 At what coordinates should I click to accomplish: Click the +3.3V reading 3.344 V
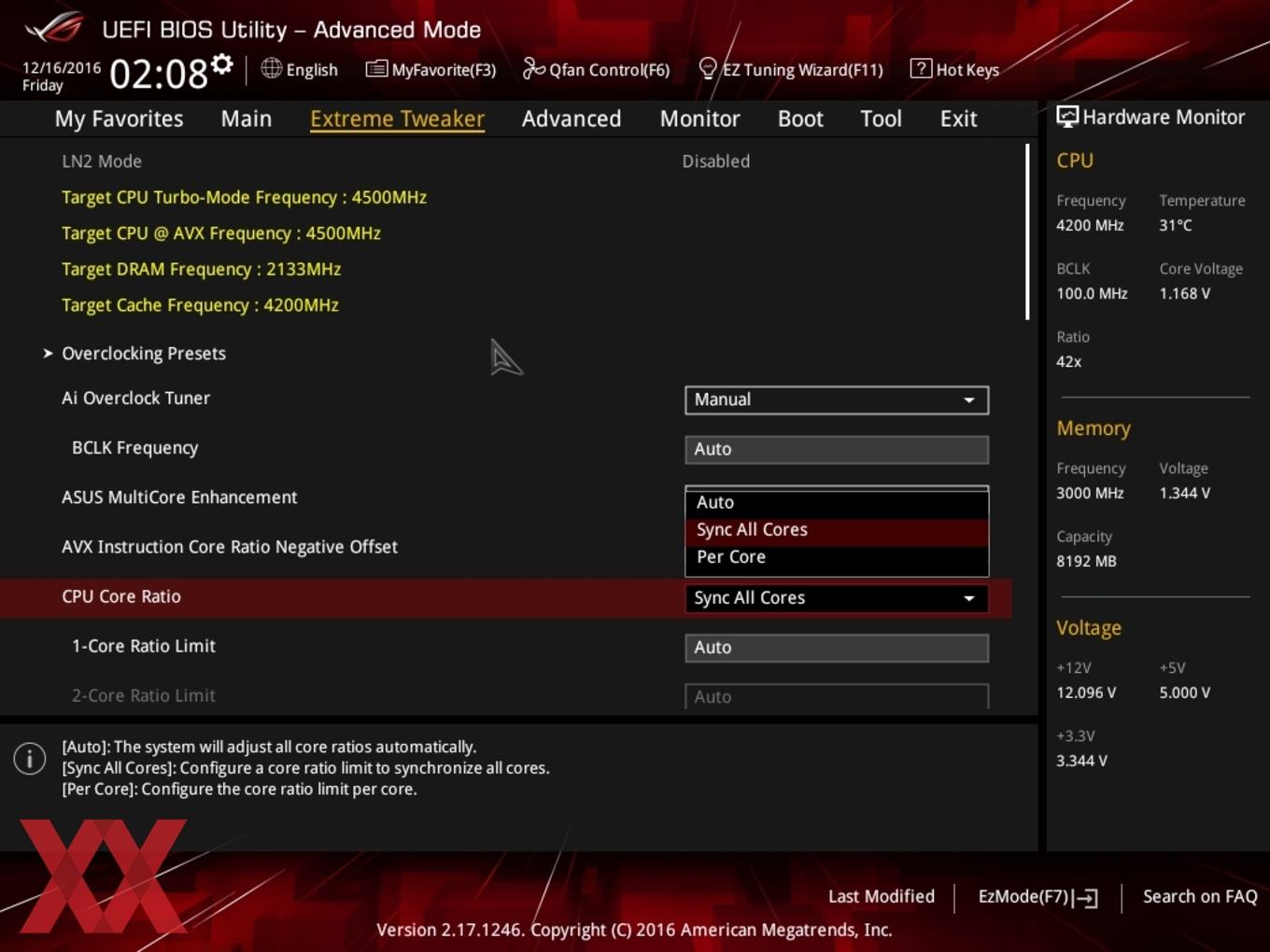click(1081, 761)
